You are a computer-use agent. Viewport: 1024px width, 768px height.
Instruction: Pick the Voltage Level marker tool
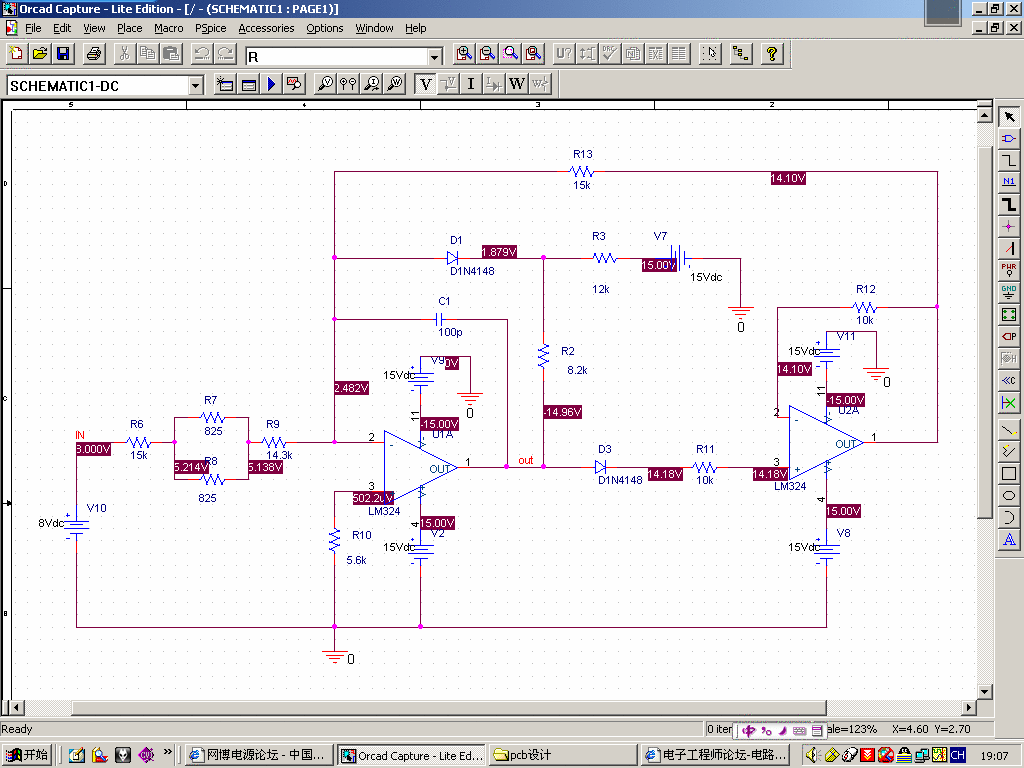tap(325, 84)
